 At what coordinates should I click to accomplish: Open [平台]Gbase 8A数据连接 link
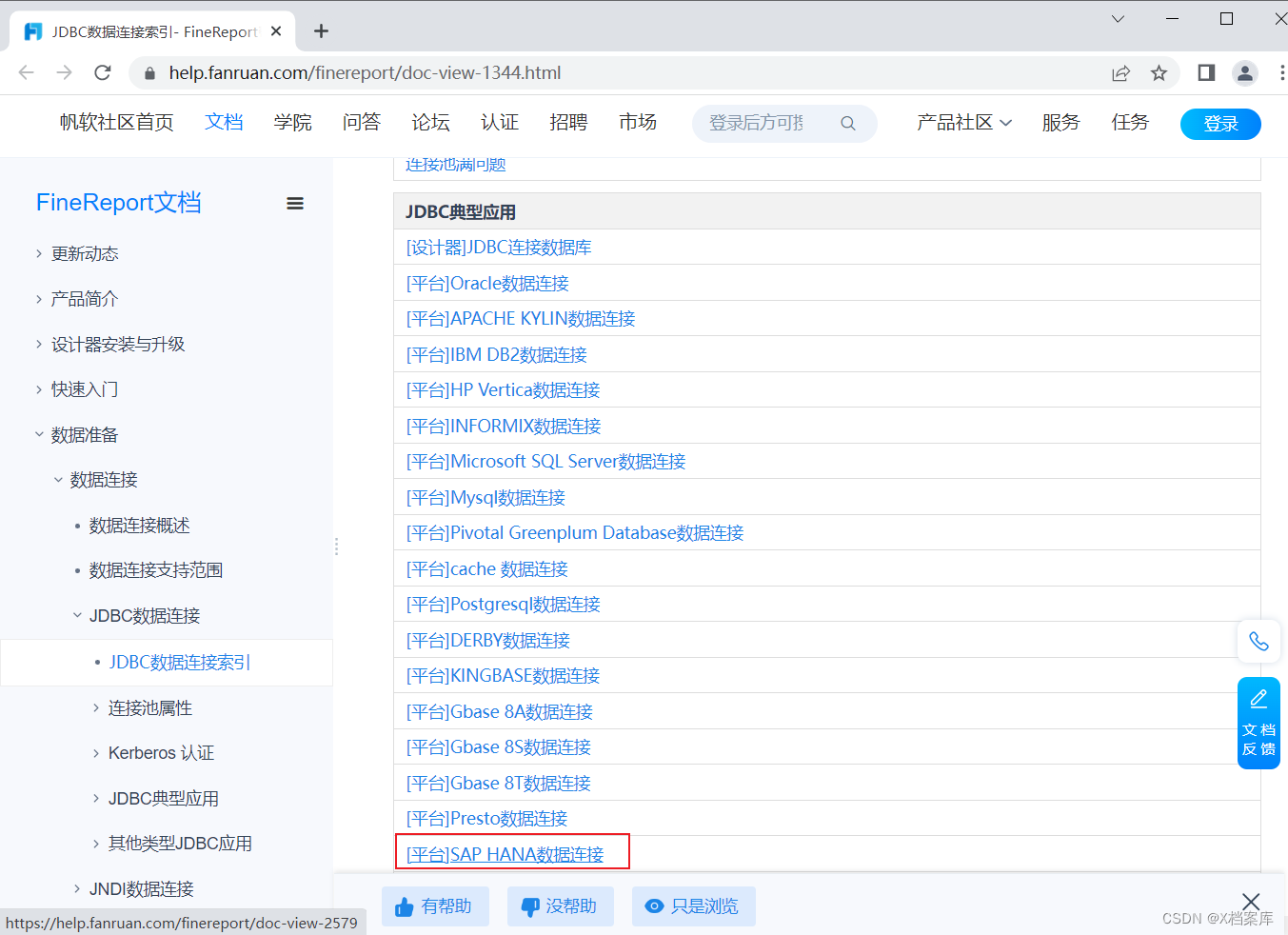point(499,712)
